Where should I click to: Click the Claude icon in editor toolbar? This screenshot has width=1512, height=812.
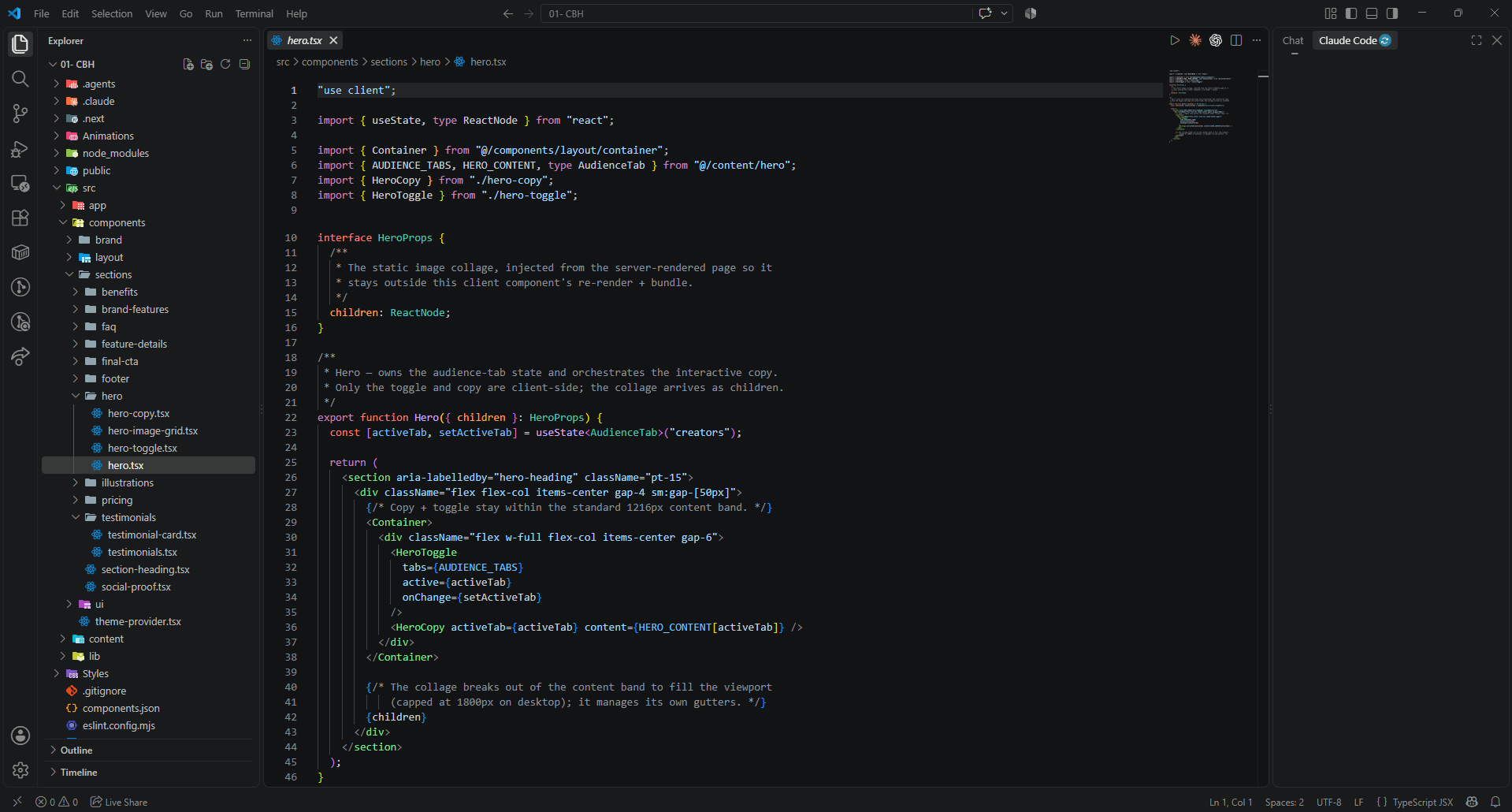click(1195, 40)
